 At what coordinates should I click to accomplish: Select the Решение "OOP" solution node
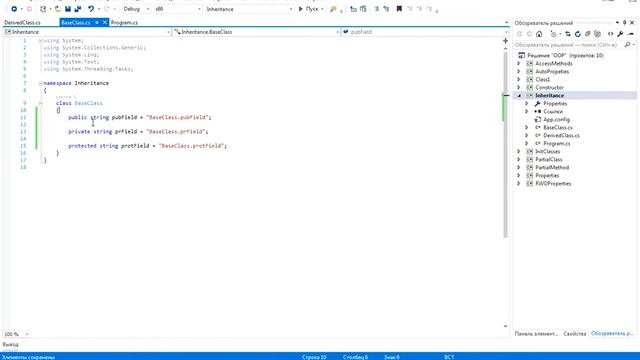565,56
